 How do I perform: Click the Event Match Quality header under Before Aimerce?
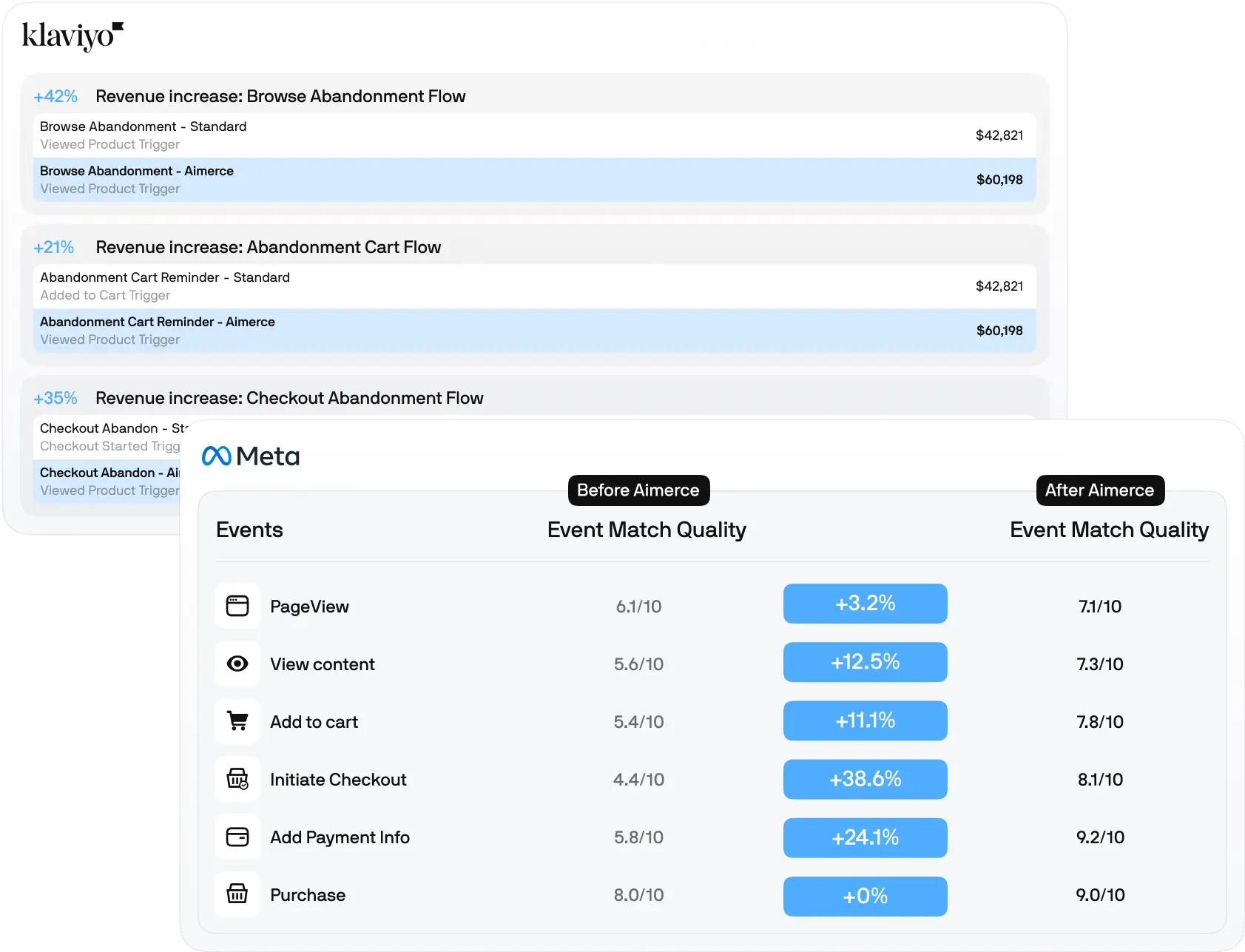coord(647,530)
